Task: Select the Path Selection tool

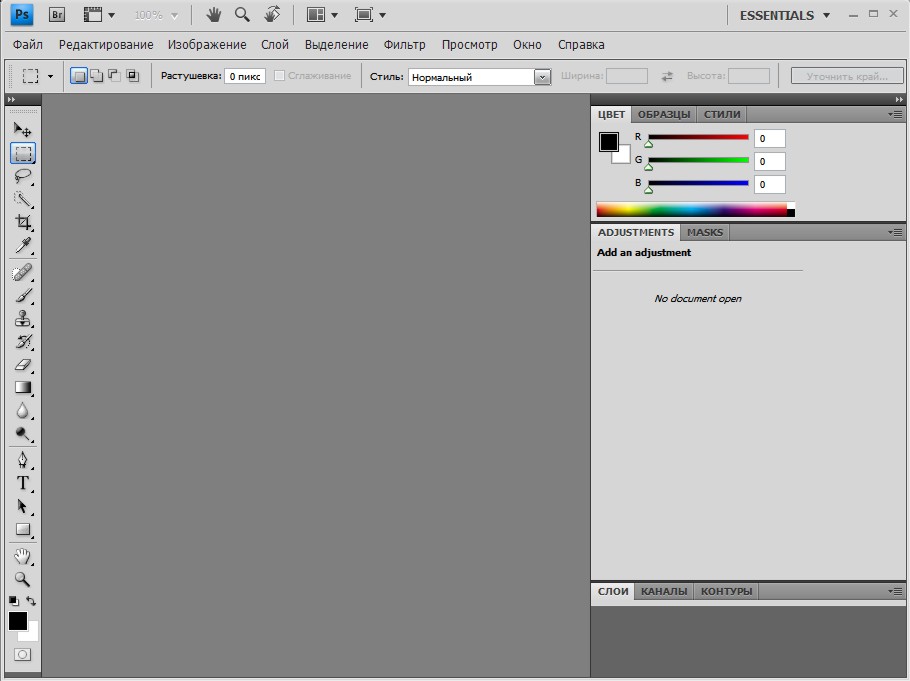Action: 23,507
